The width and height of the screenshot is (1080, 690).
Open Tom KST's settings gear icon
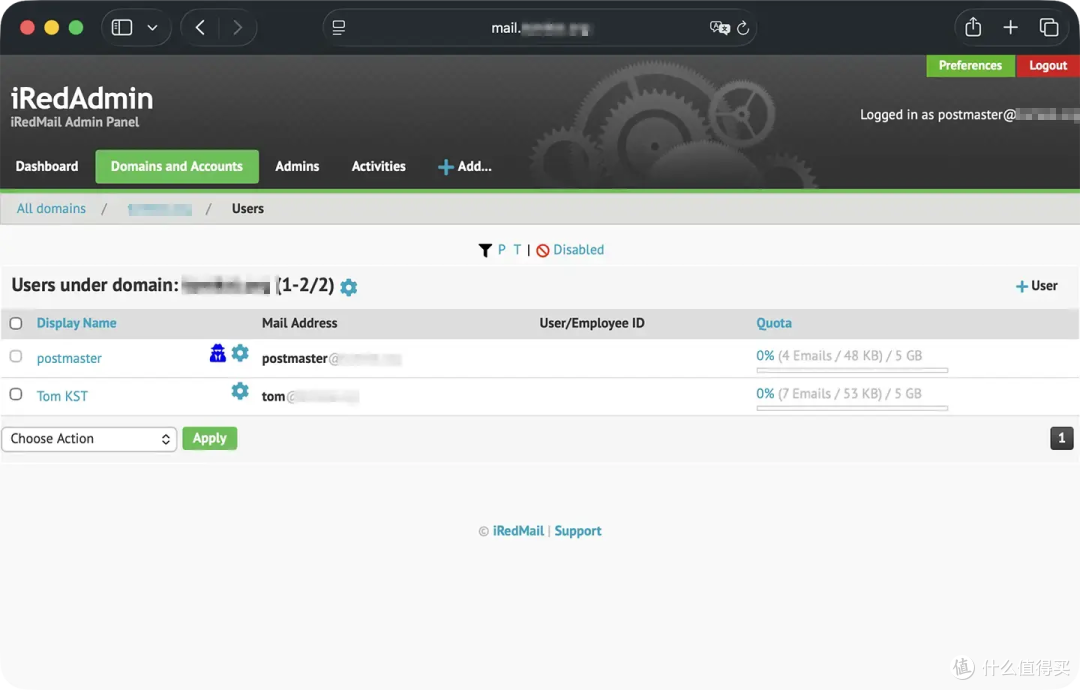point(240,391)
